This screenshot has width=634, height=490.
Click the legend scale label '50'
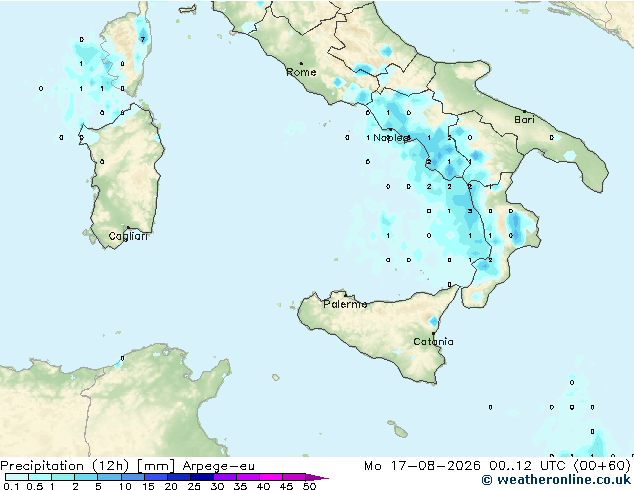[x=309, y=486]
